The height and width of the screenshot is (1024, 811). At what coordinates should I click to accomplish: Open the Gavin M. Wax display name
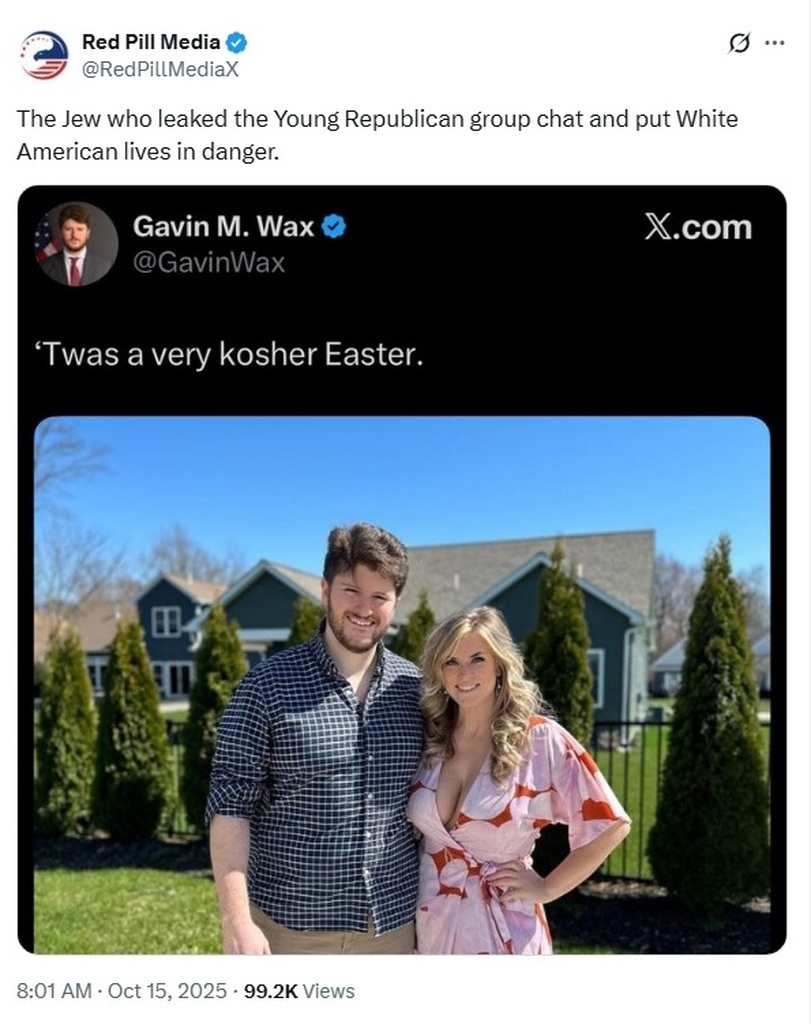[x=223, y=227]
